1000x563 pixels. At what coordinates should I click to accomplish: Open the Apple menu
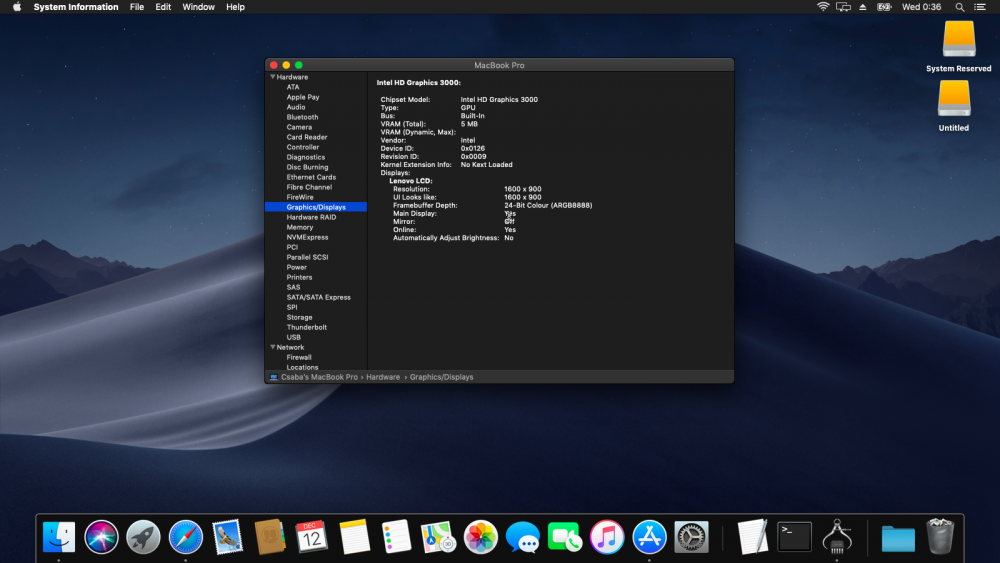pos(17,7)
